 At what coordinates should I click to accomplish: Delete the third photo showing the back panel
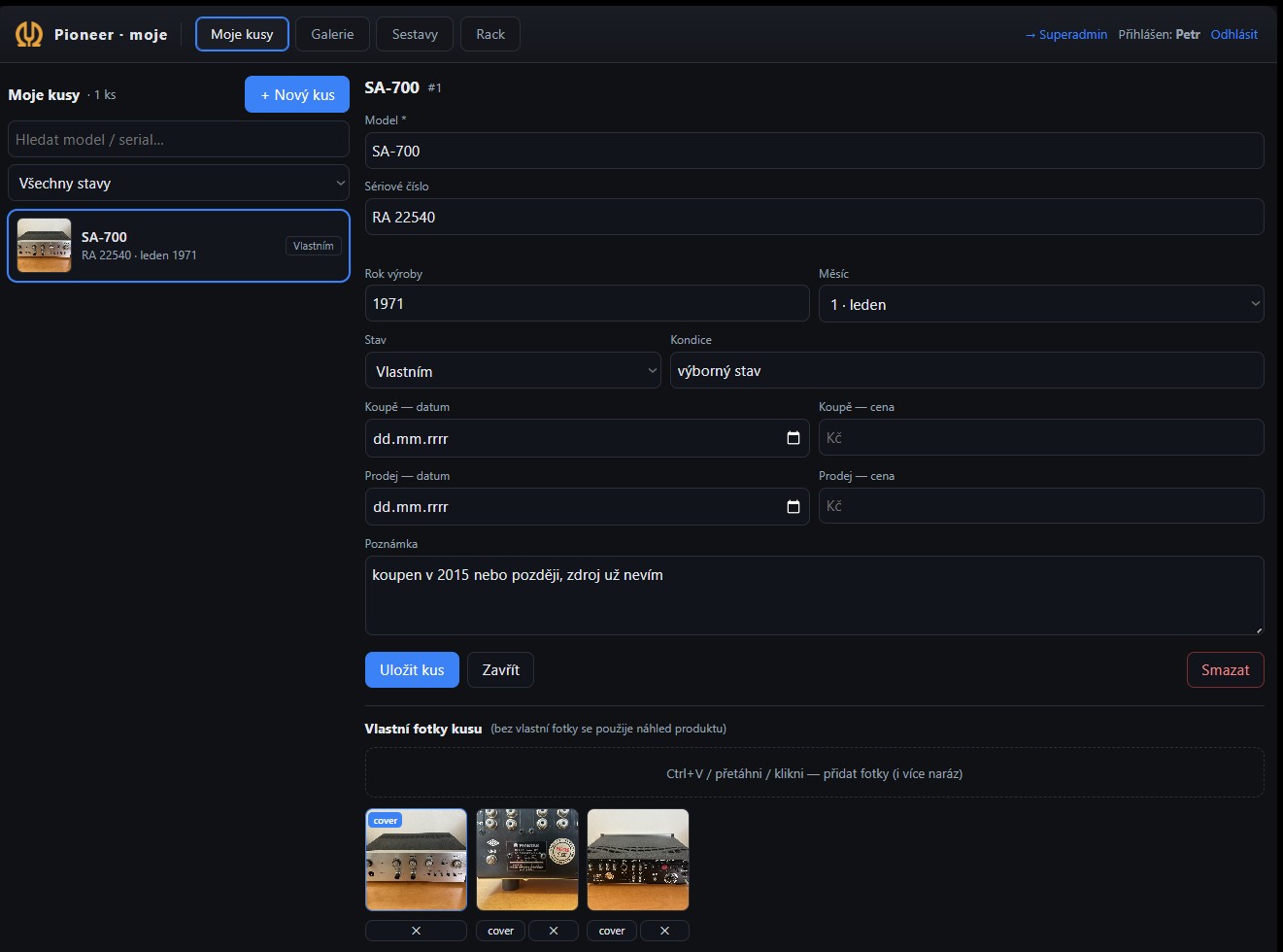(x=664, y=931)
